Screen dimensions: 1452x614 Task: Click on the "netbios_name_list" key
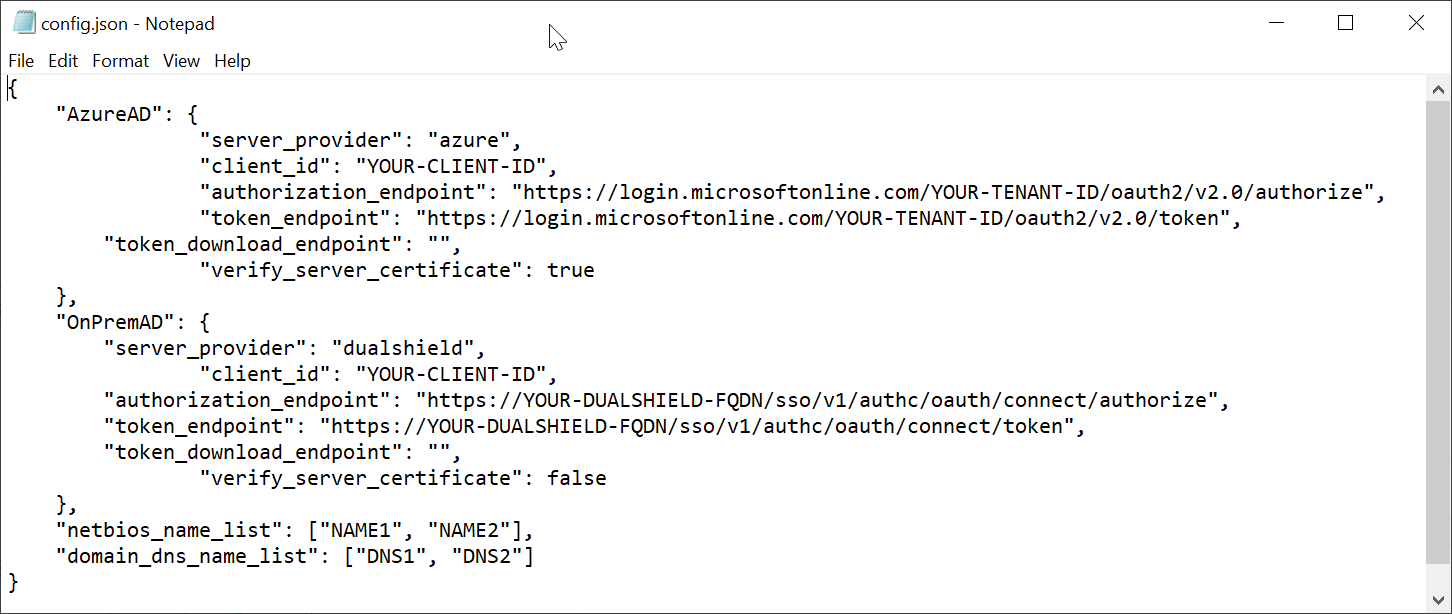tap(164, 530)
